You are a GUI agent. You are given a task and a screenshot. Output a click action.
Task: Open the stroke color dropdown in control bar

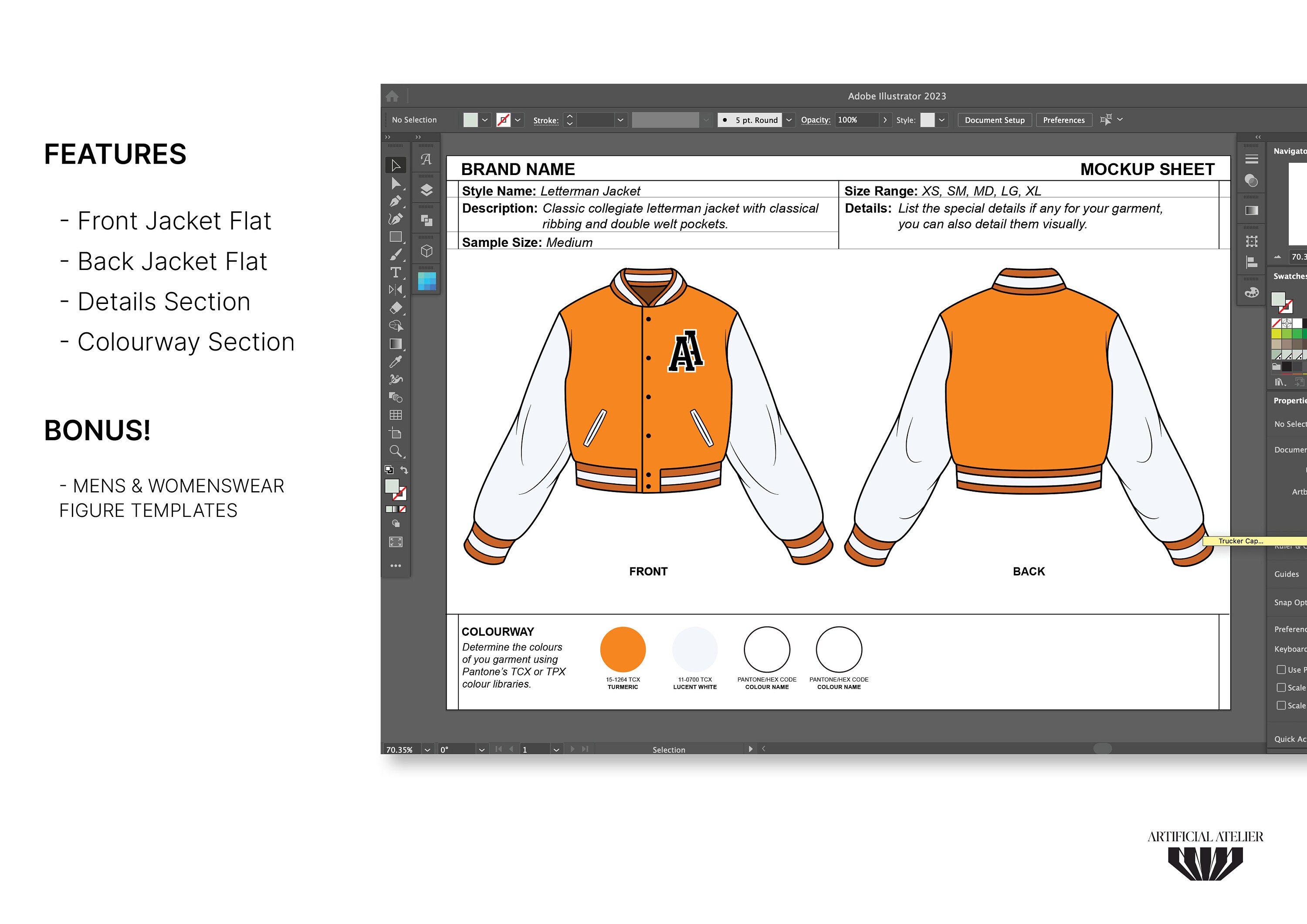pos(518,120)
